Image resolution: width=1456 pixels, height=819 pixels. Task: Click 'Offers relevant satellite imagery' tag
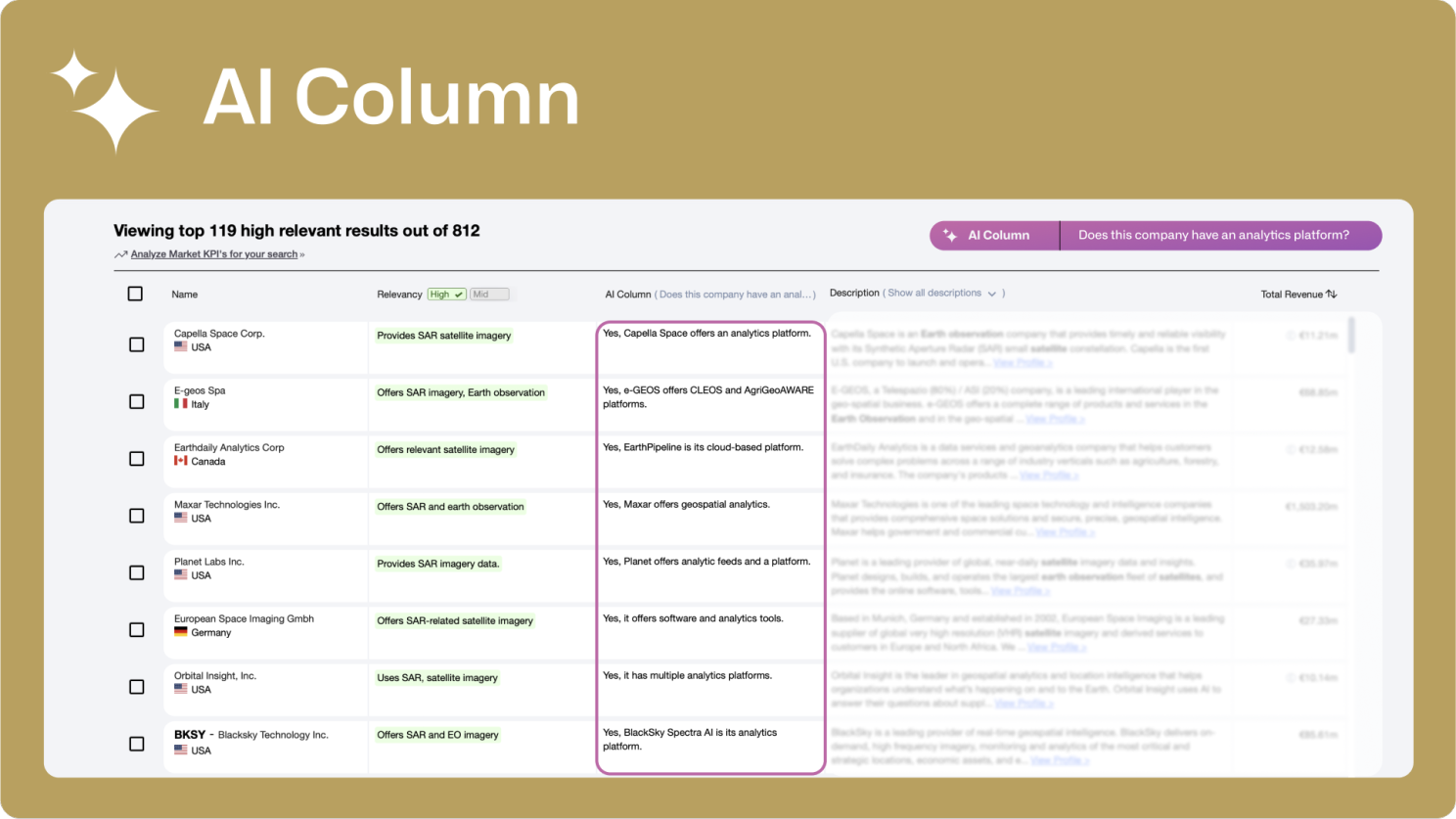pyautogui.click(x=446, y=450)
